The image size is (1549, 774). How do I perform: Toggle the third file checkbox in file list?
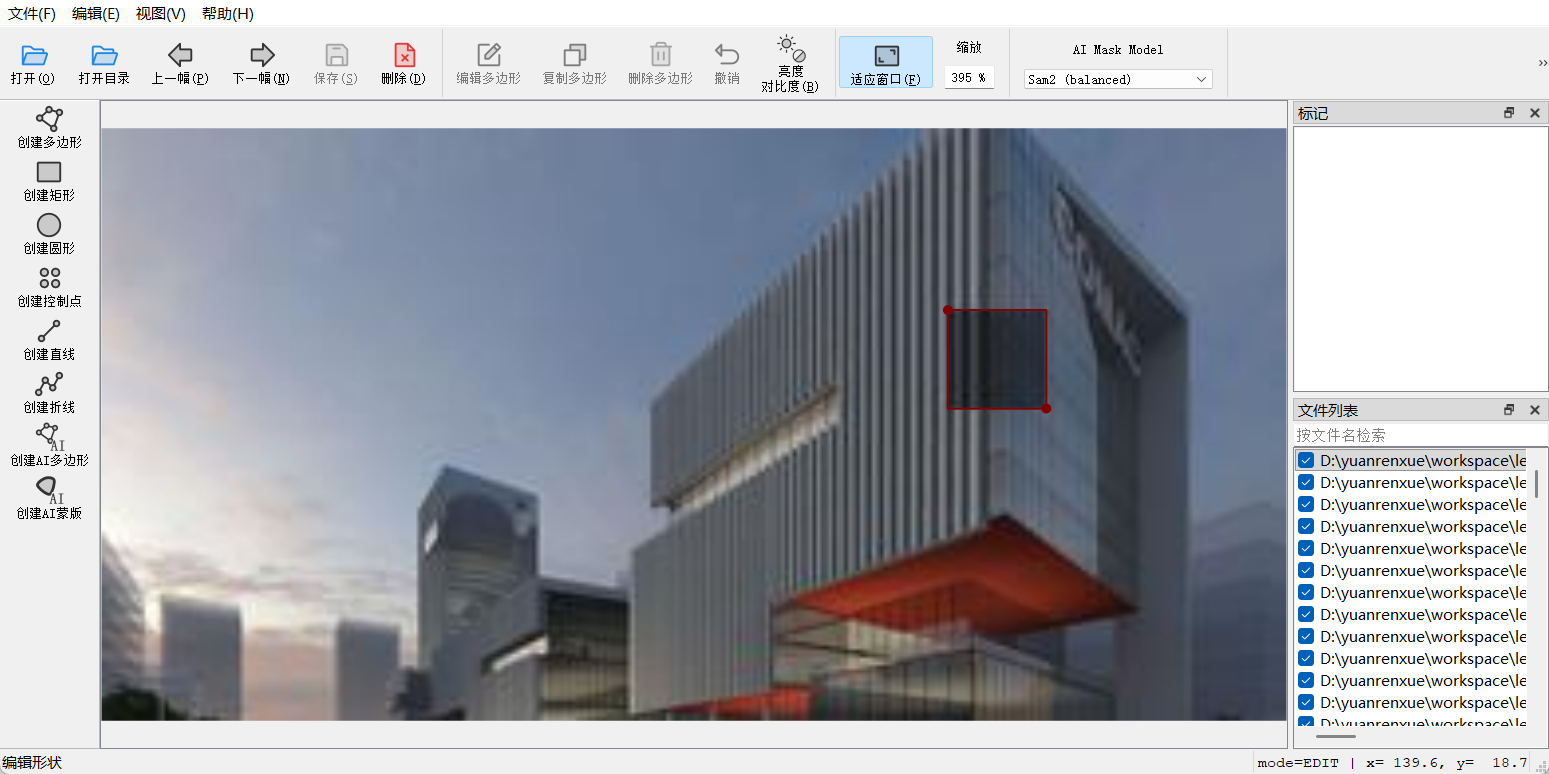(1306, 505)
